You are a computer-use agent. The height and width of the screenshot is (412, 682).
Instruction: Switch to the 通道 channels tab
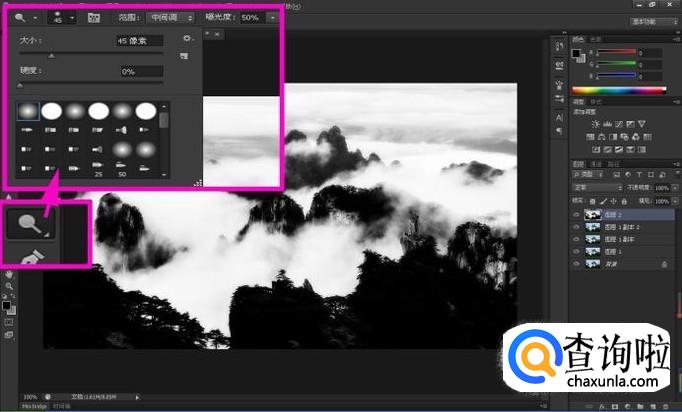click(596, 164)
